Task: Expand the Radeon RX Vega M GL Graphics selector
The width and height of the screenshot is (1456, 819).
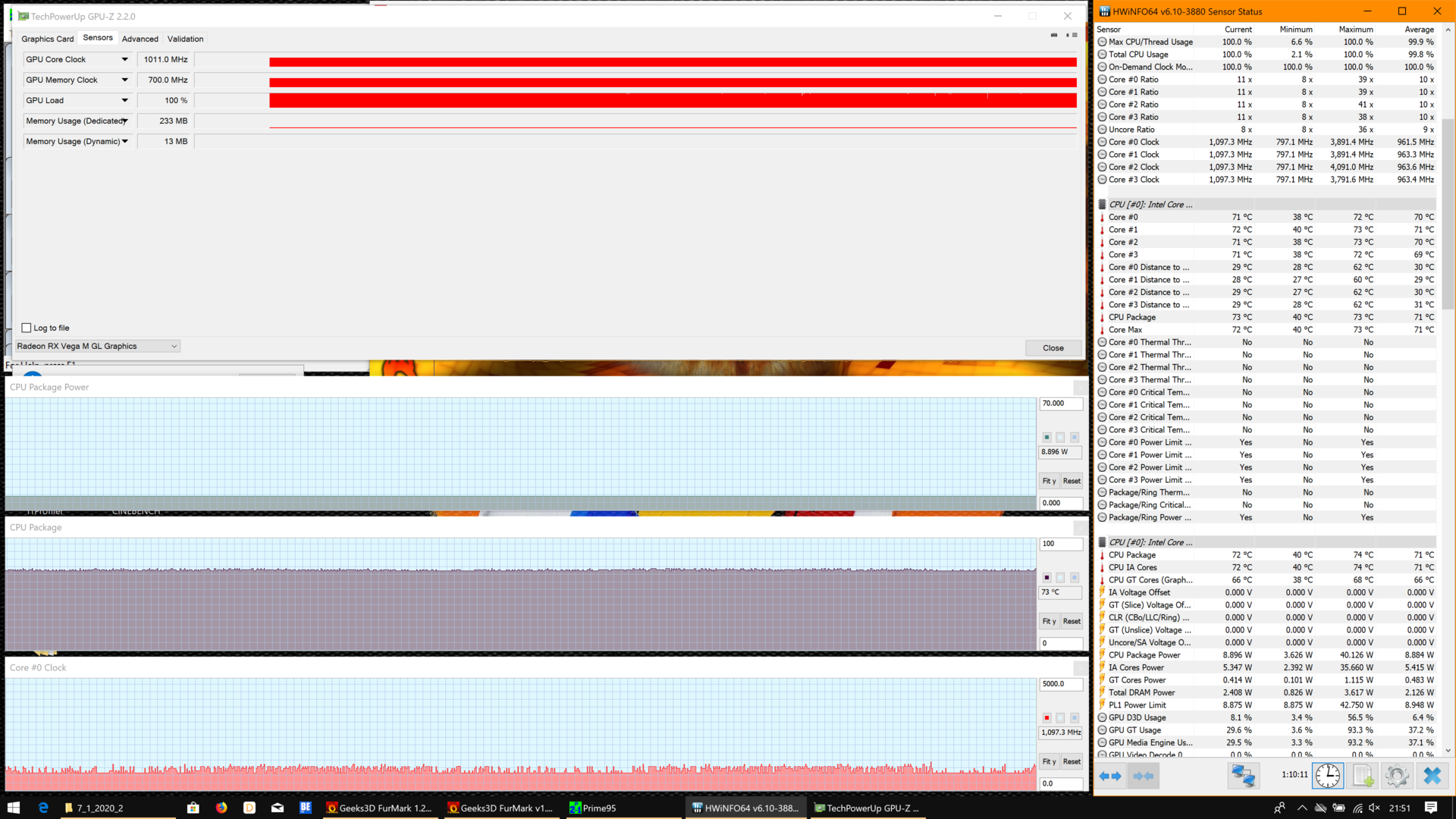Action: [174, 346]
